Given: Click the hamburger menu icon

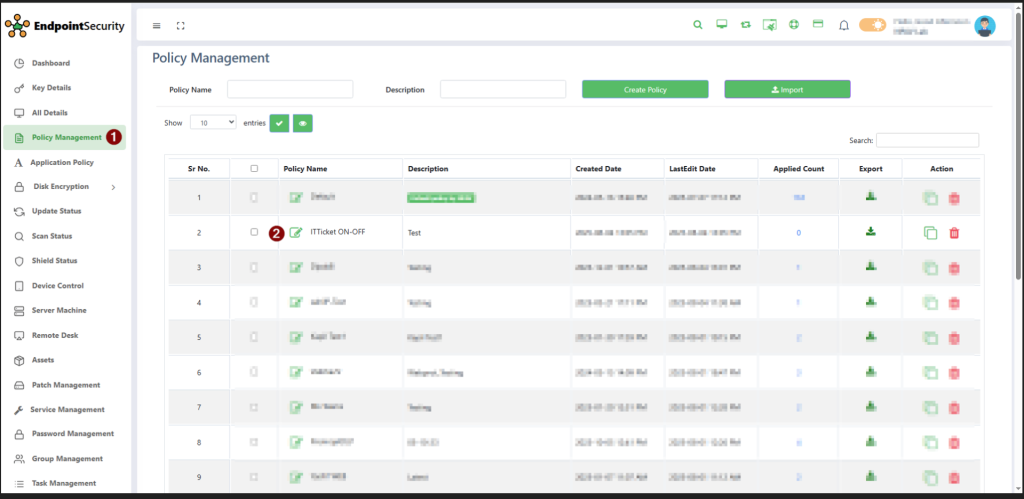Looking at the screenshot, I should pos(156,25).
